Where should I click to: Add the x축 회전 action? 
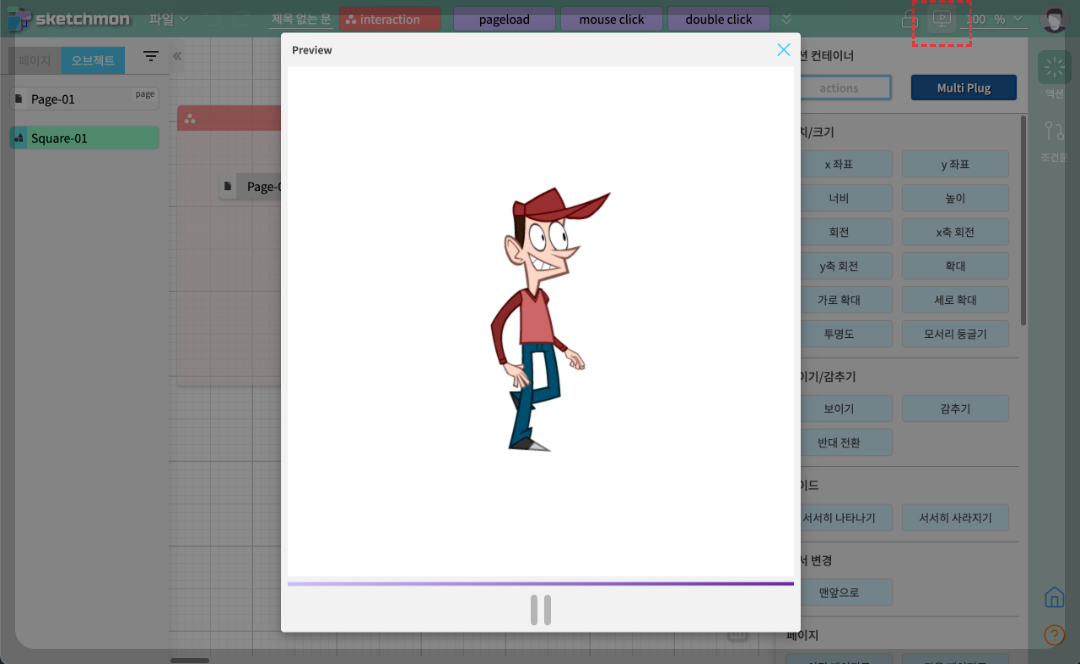(x=955, y=231)
